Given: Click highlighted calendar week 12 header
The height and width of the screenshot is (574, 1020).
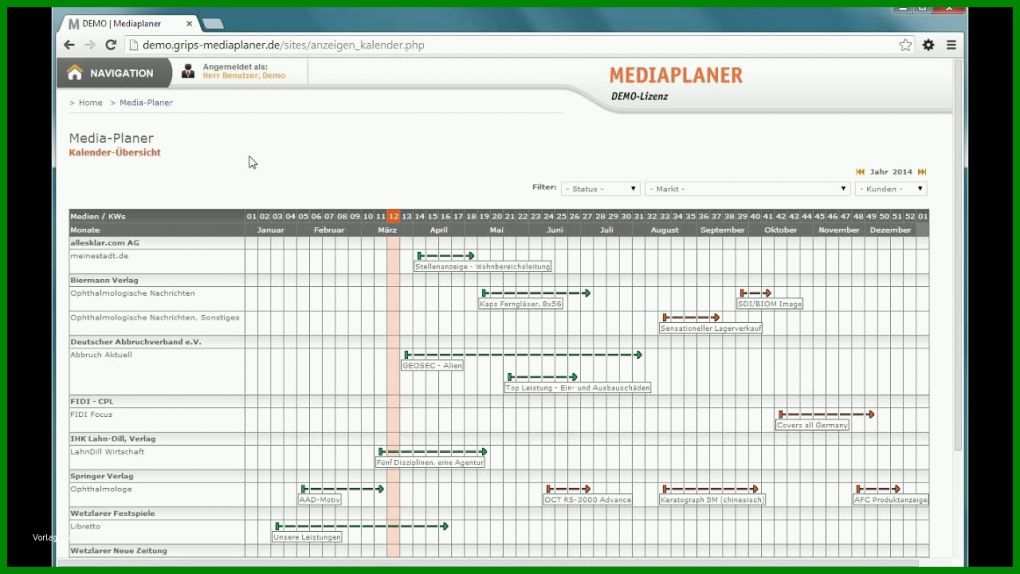Looking at the screenshot, I should pos(394,216).
